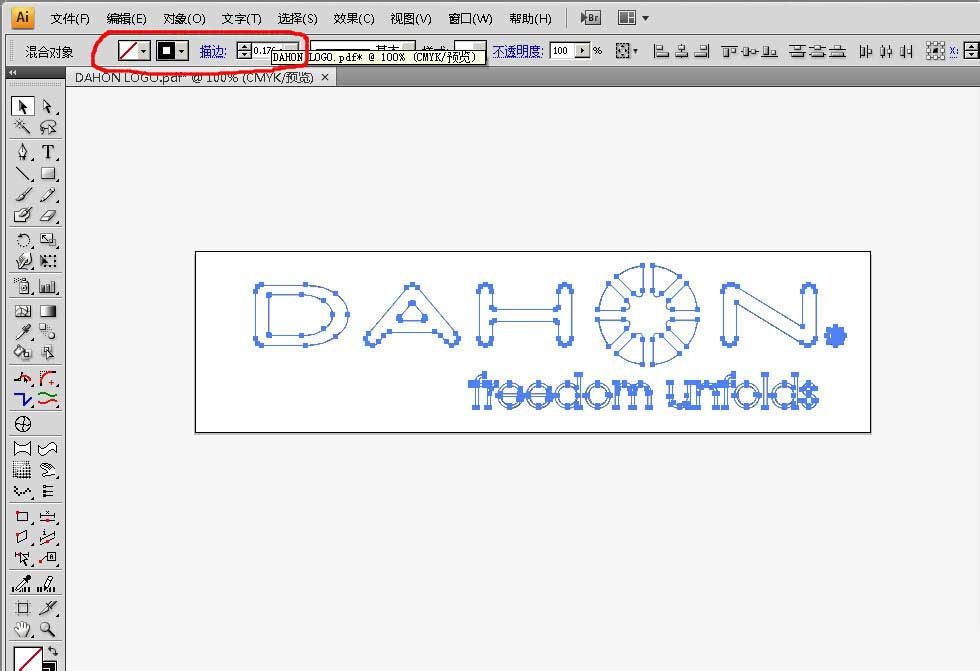The width and height of the screenshot is (980, 671).
Task: Open the 对象(O) menu
Action: tap(184, 19)
